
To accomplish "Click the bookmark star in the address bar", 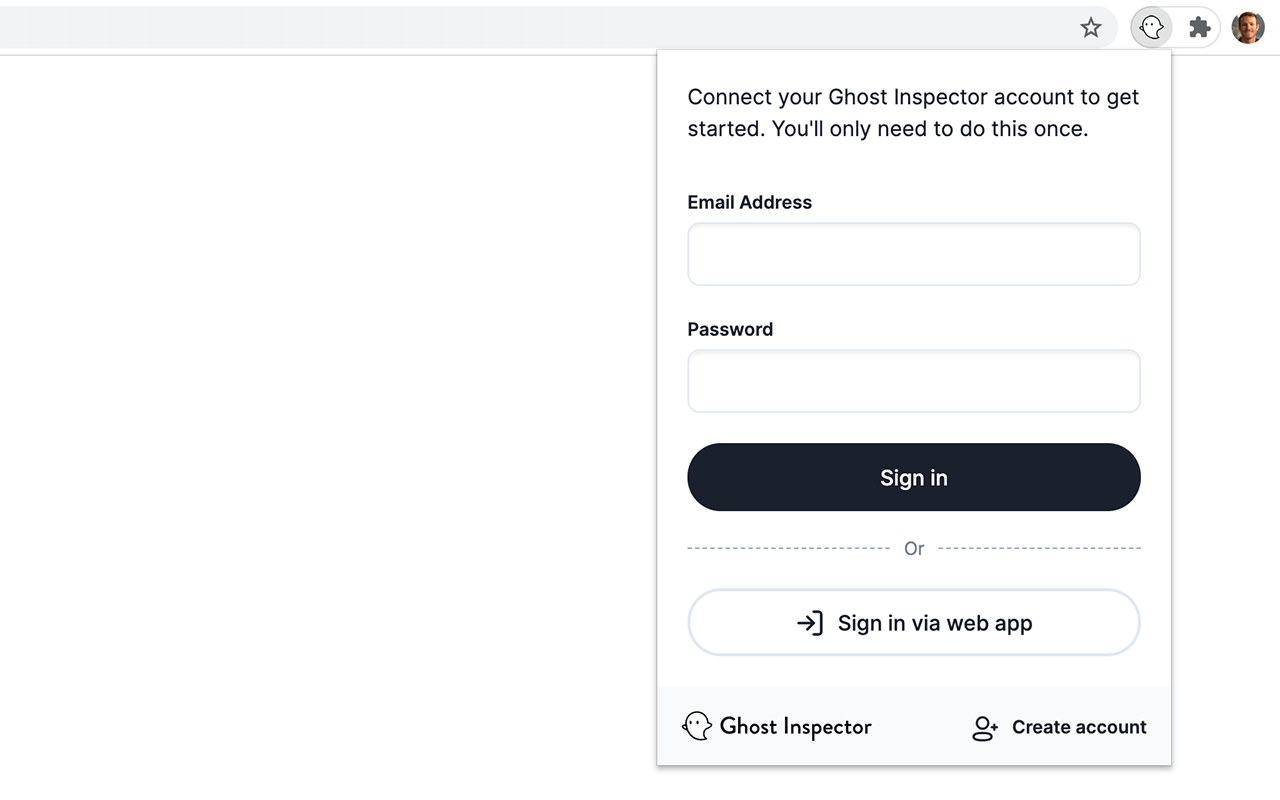I will pyautogui.click(x=1090, y=27).
